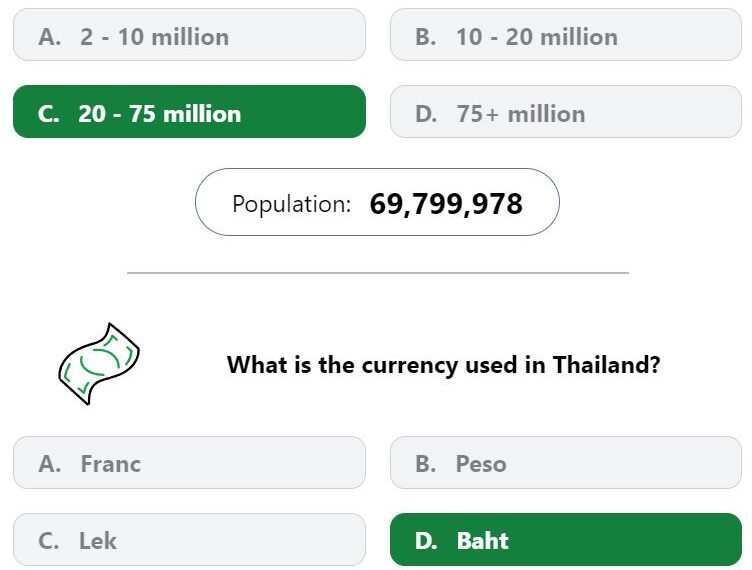This screenshot has height=570, width=752.
Task: Click the Thailand currency question text
Action: [x=443, y=364]
